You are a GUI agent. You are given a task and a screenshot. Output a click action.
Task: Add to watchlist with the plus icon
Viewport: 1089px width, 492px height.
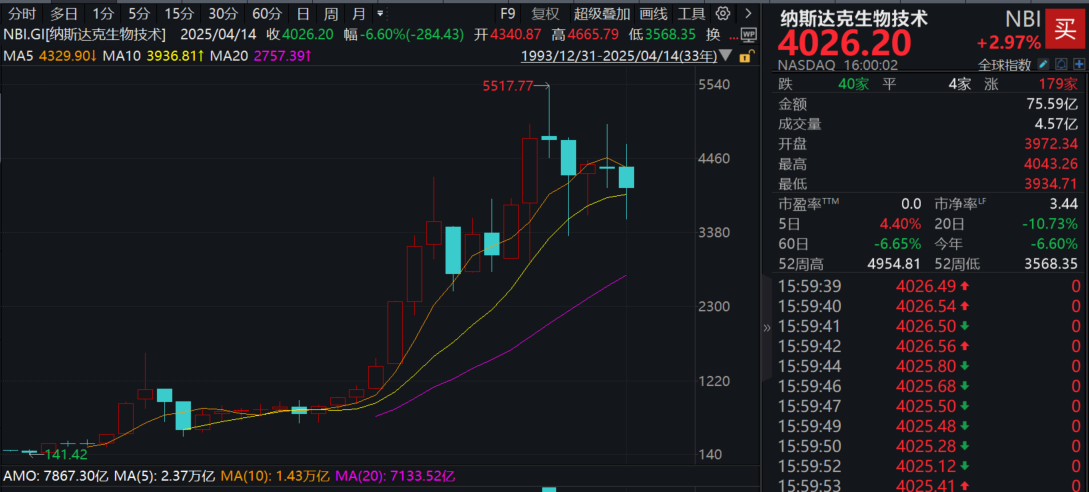pos(1079,64)
